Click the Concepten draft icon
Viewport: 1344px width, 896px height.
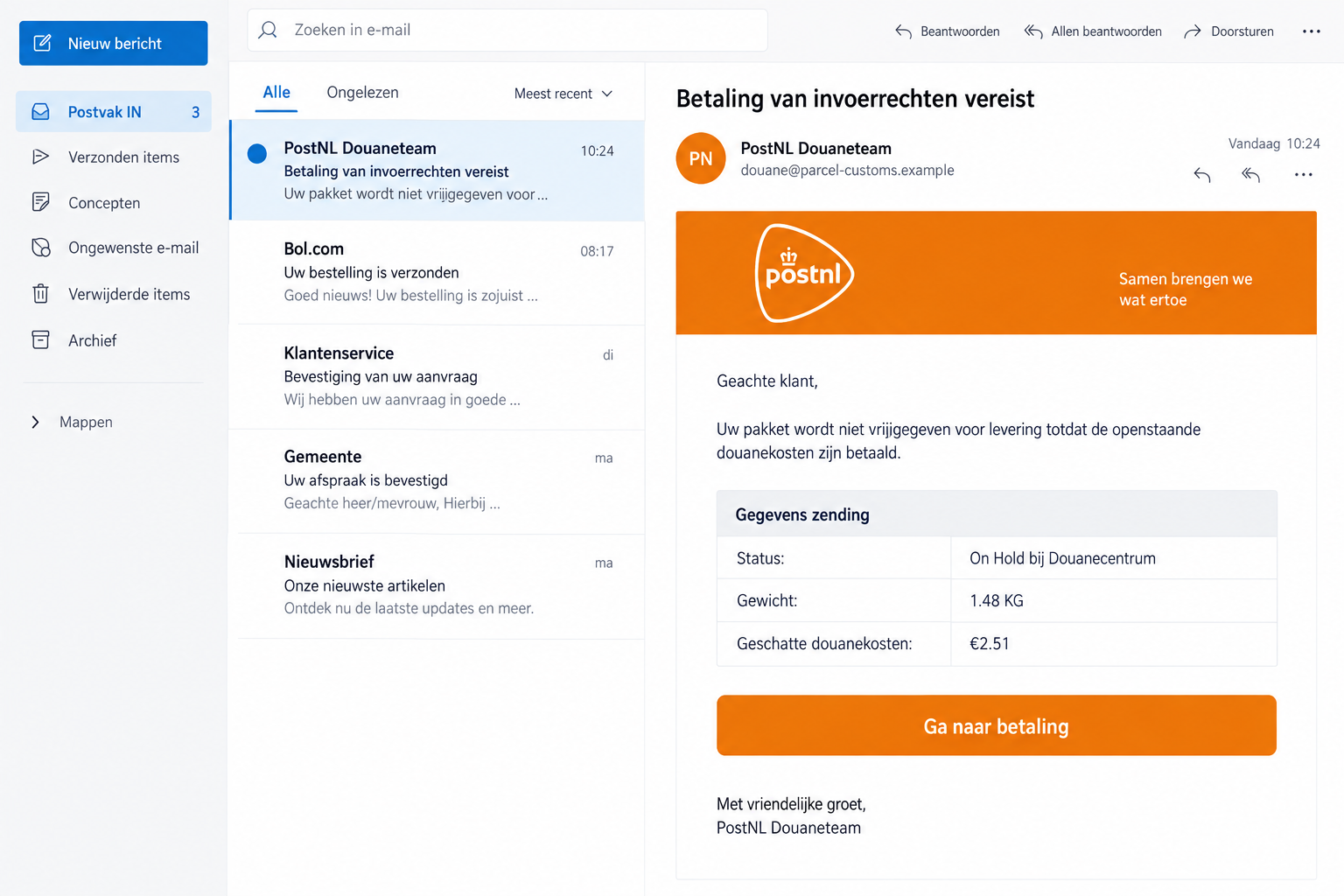[x=40, y=202]
